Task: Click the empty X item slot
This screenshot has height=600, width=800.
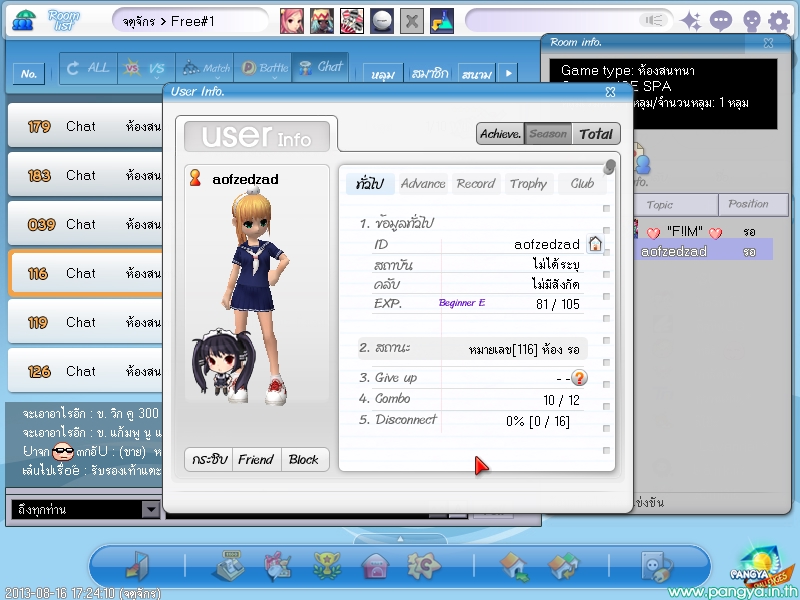Action: [412, 21]
